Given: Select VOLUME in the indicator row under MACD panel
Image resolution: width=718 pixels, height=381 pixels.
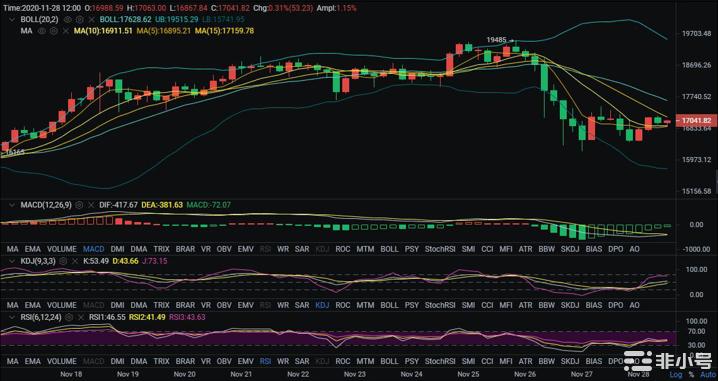Looking at the screenshot, I should 62,249.
